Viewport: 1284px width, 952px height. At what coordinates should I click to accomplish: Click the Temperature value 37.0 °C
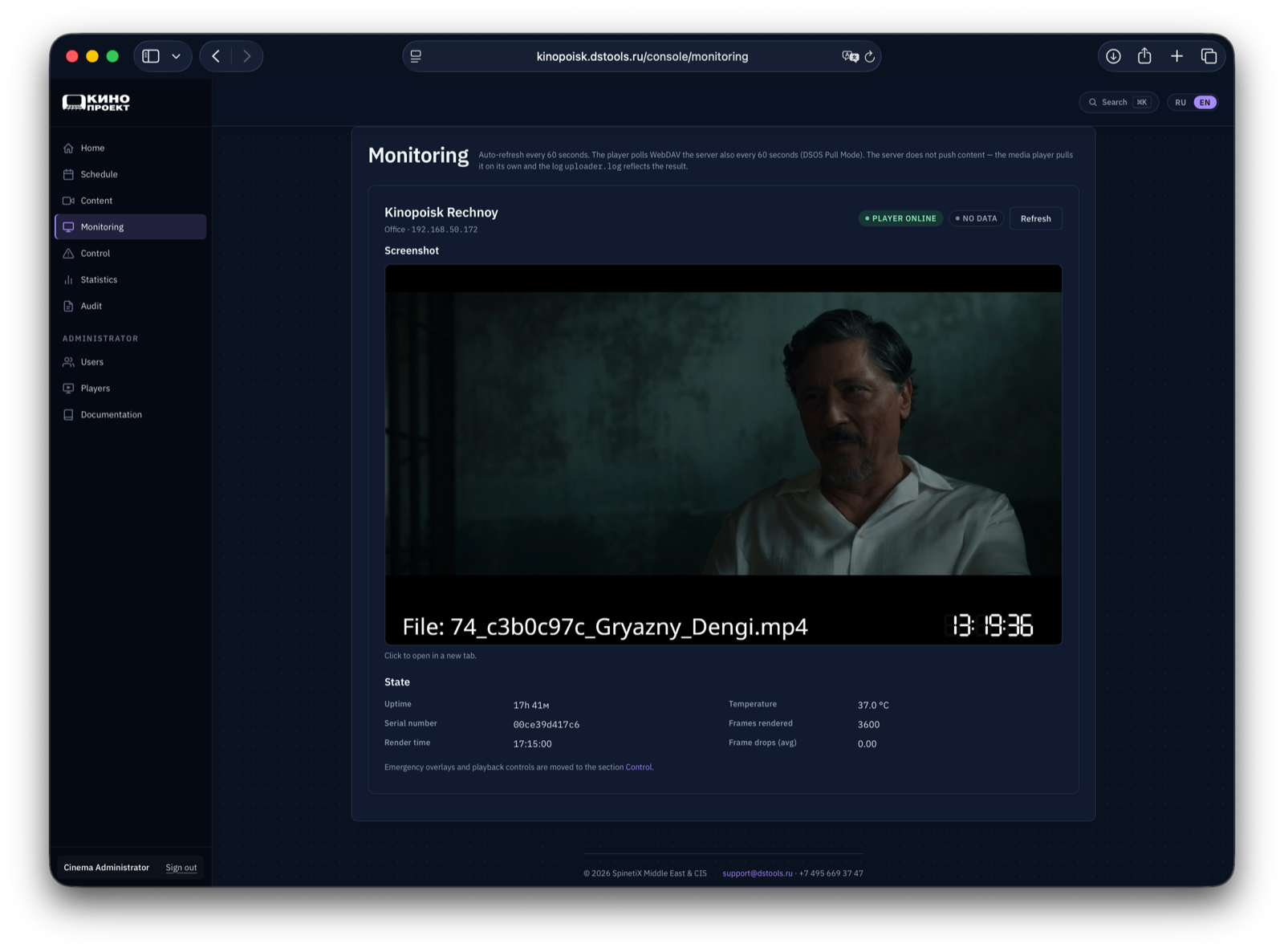click(873, 706)
